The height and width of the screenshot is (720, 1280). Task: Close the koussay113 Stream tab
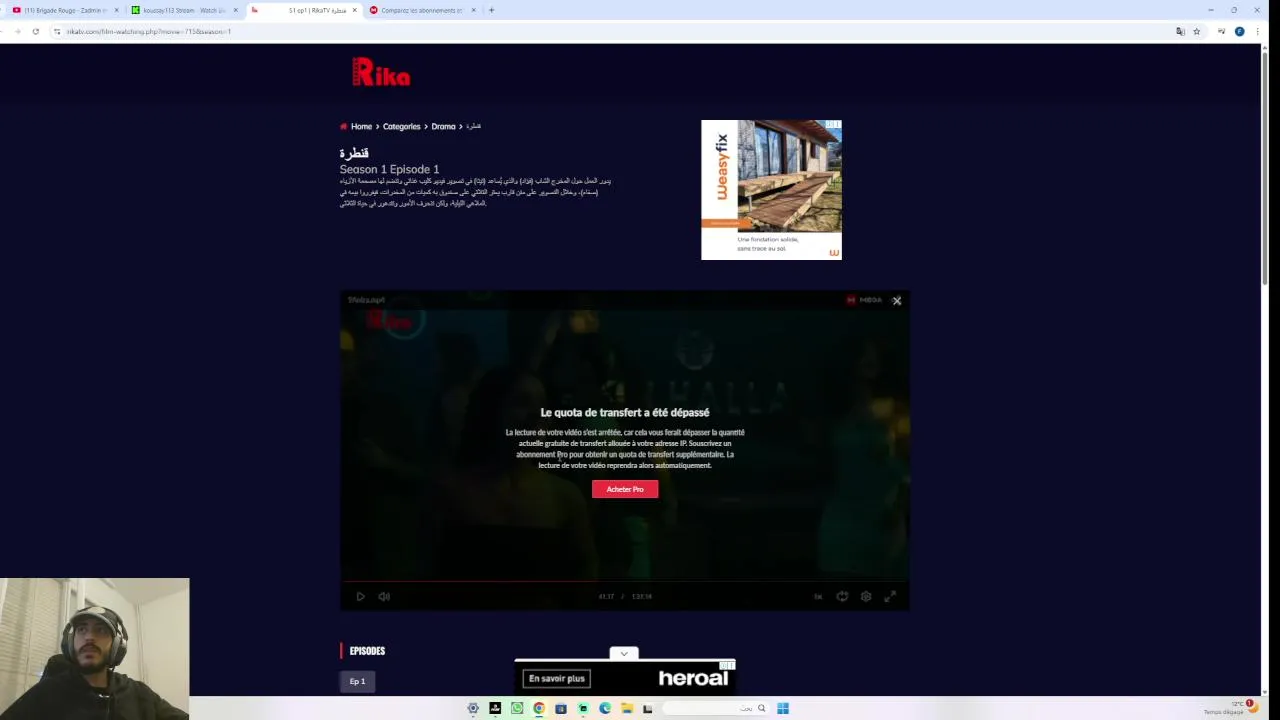pyautogui.click(x=236, y=10)
